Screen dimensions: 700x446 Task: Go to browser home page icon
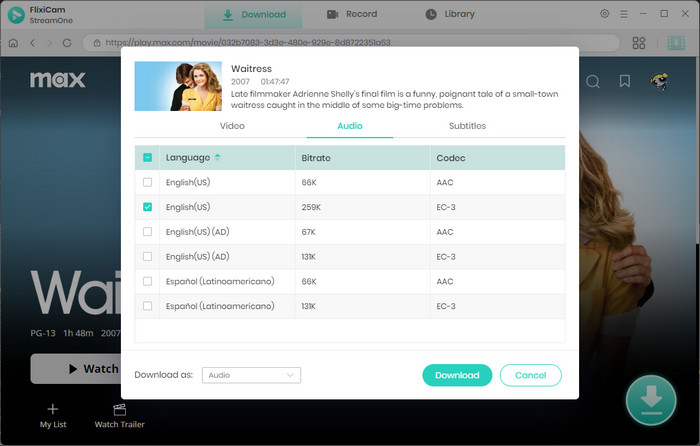point(13,43)
